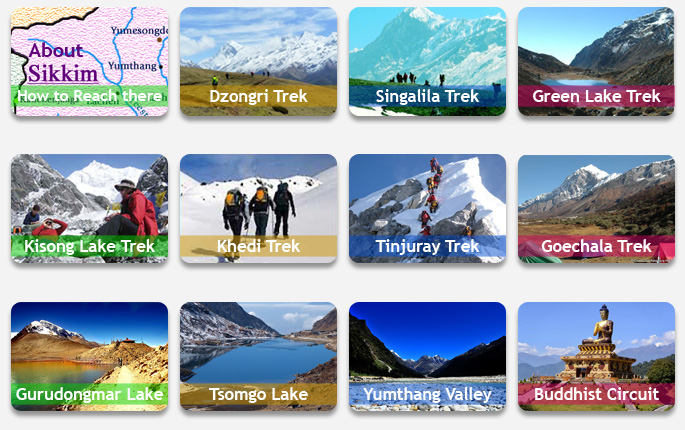Open the Buddhist Circuit thumbnail
This screenshot has width=685, height=430.
(596, 357)
